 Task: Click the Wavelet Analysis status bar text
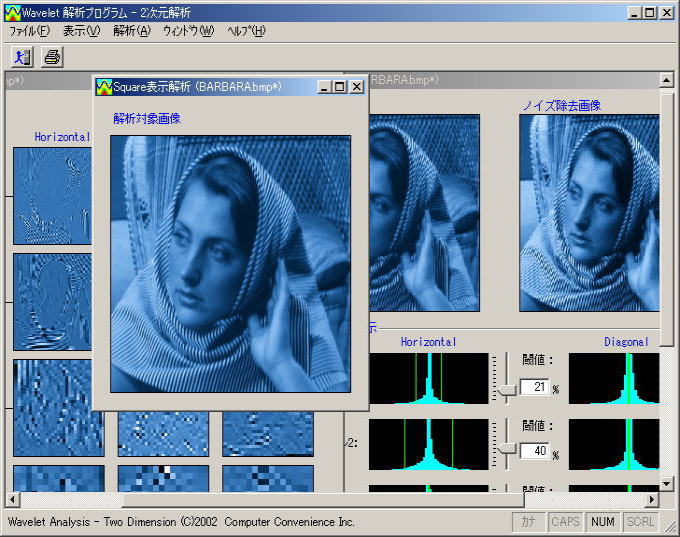pos(181,521)
